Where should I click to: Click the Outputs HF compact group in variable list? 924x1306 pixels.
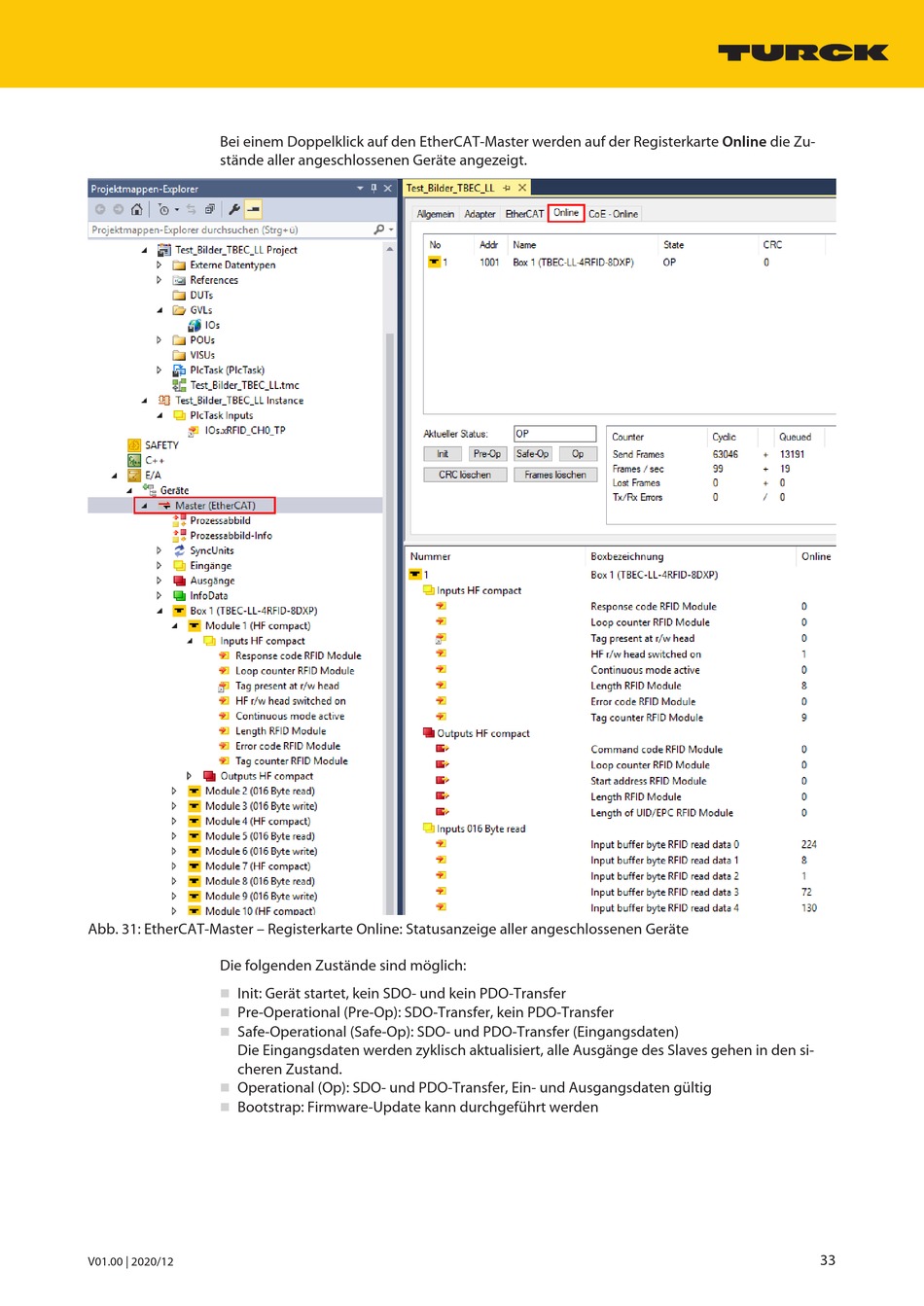coord(483,733)
